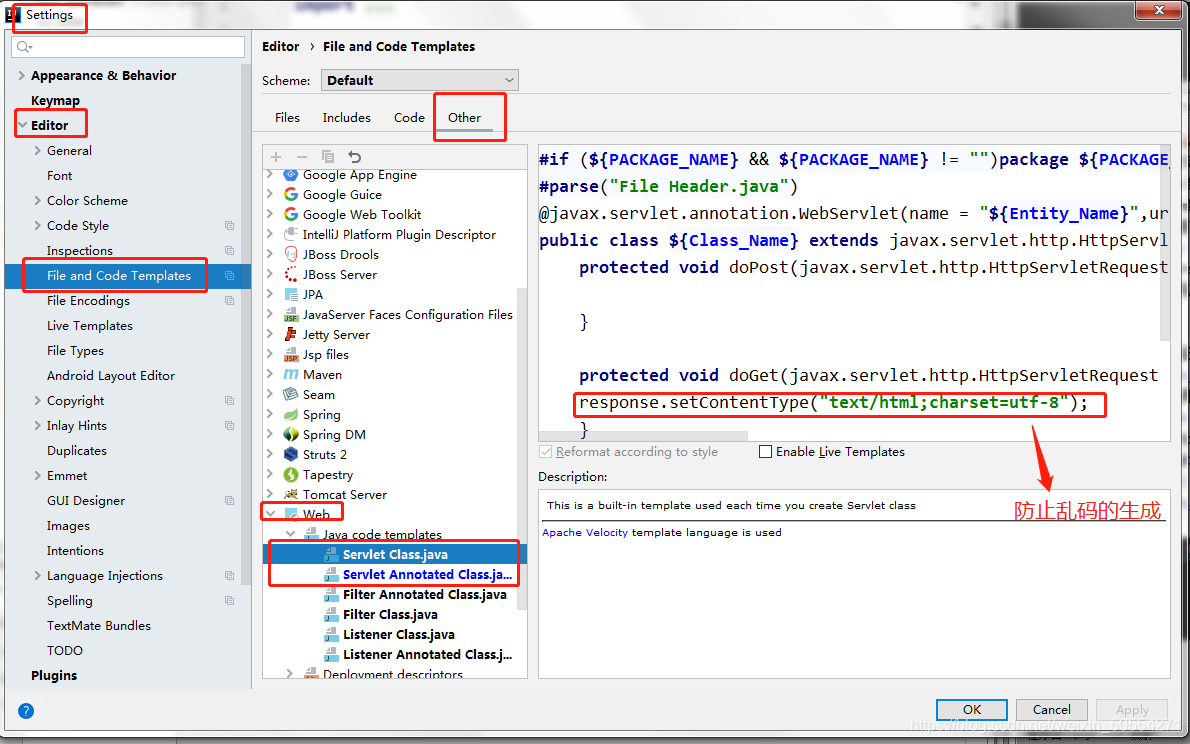Expand the Copyright node
Image resolution: width=1190 pixels, height=744 pixels.
[x=37, y=400]
